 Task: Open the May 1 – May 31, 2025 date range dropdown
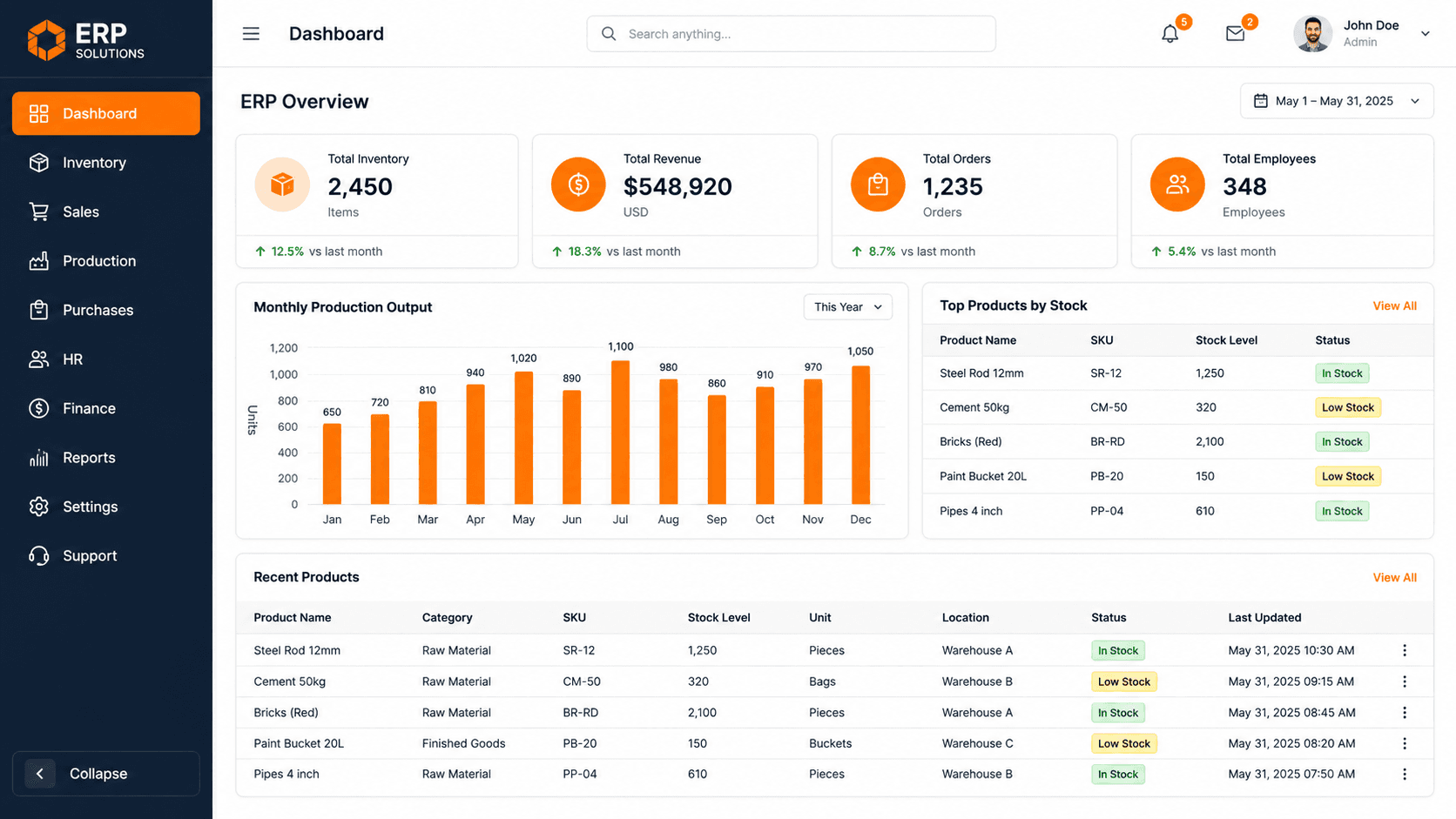point(1337,101)
